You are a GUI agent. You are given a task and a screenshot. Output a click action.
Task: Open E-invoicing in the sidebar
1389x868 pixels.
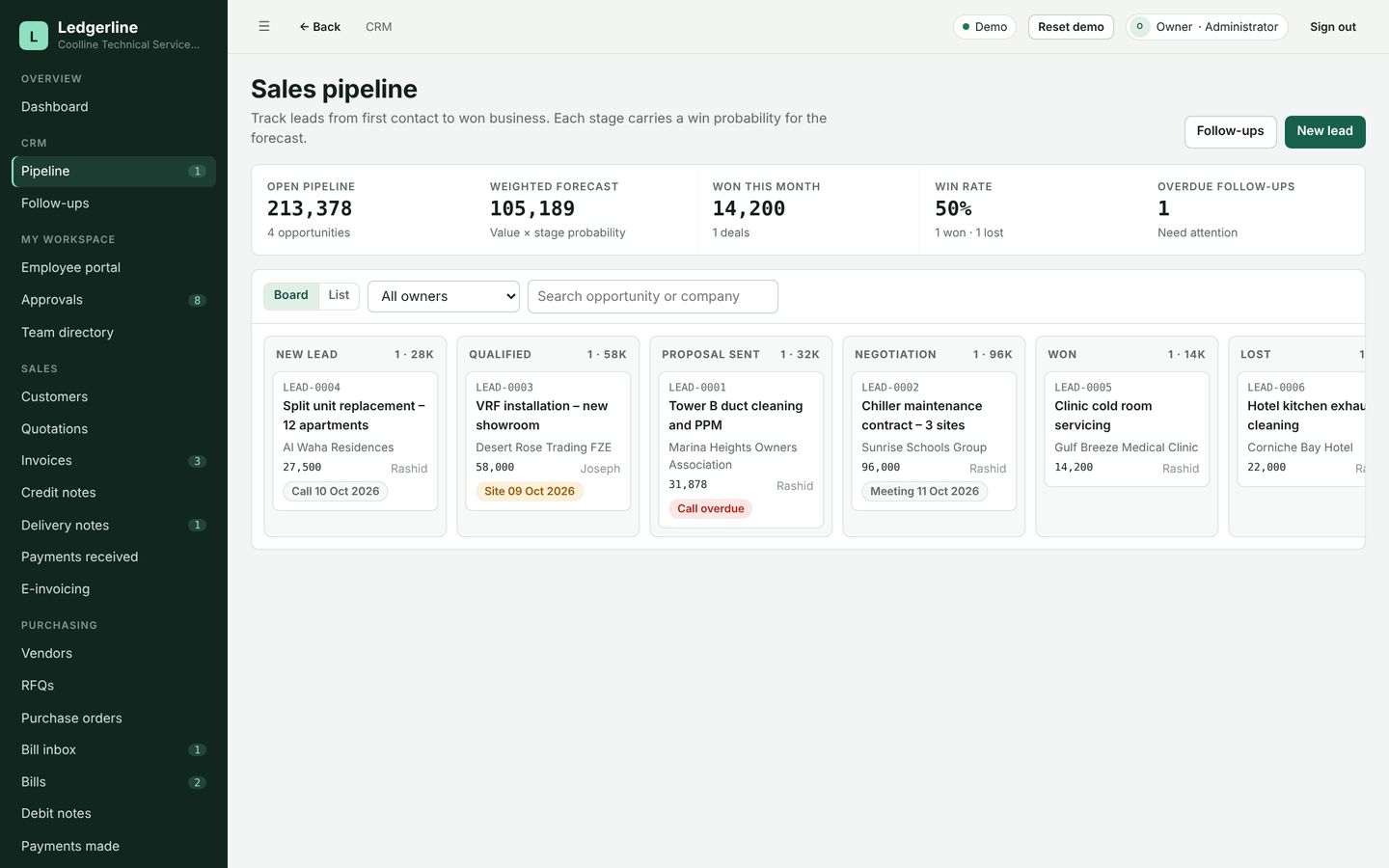(114, 589)
